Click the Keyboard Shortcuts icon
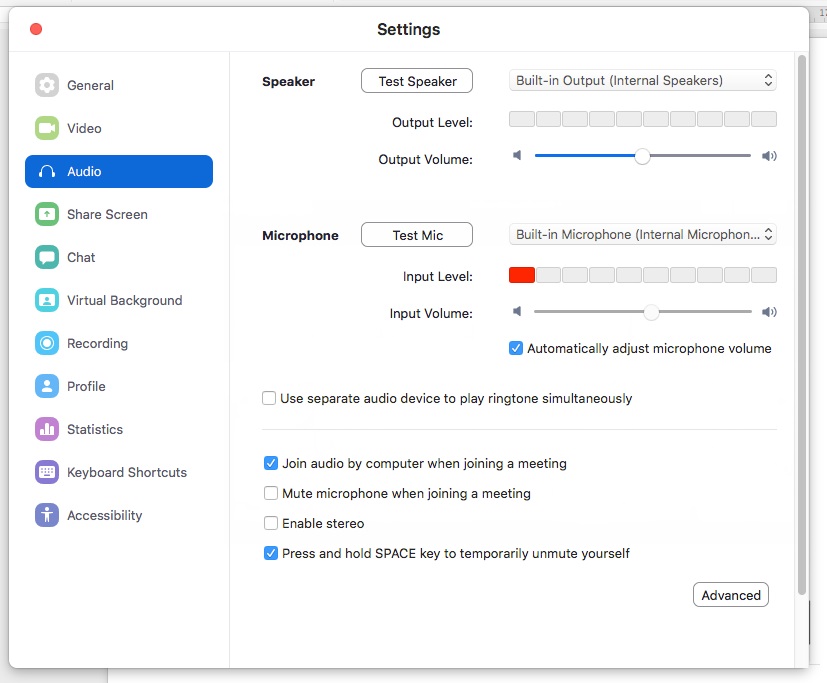 [47, 472]
